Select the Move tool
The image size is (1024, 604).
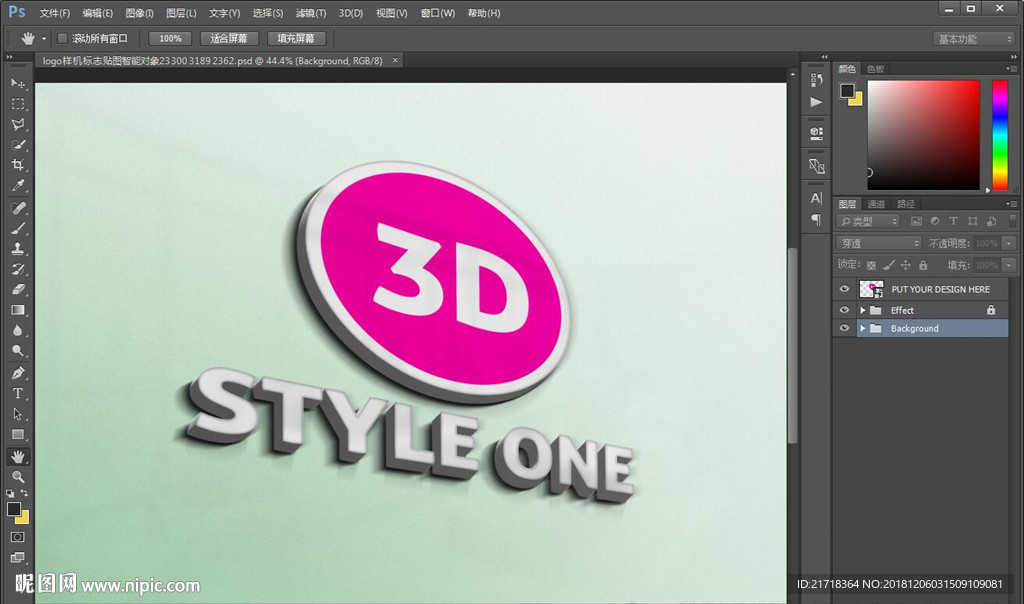coord(18,84)
